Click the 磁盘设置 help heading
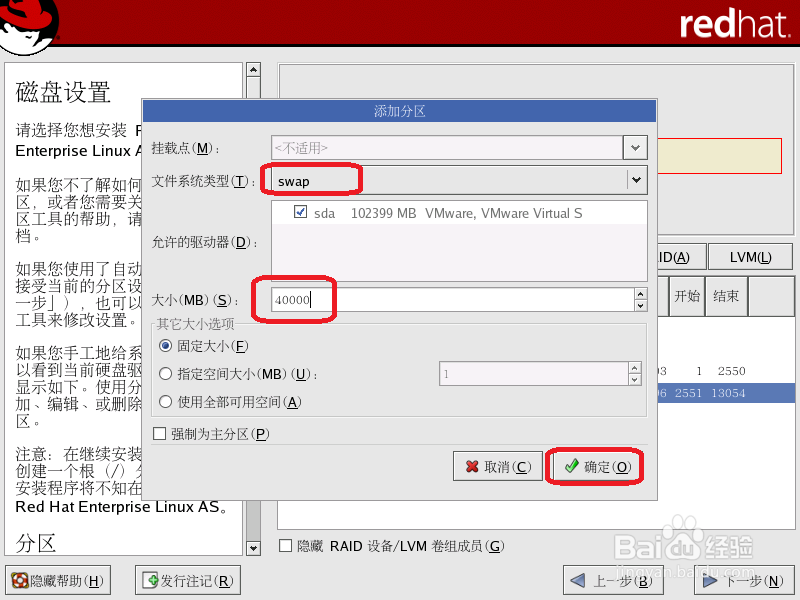Screen dimensions: 800x600 pos(63,92)
